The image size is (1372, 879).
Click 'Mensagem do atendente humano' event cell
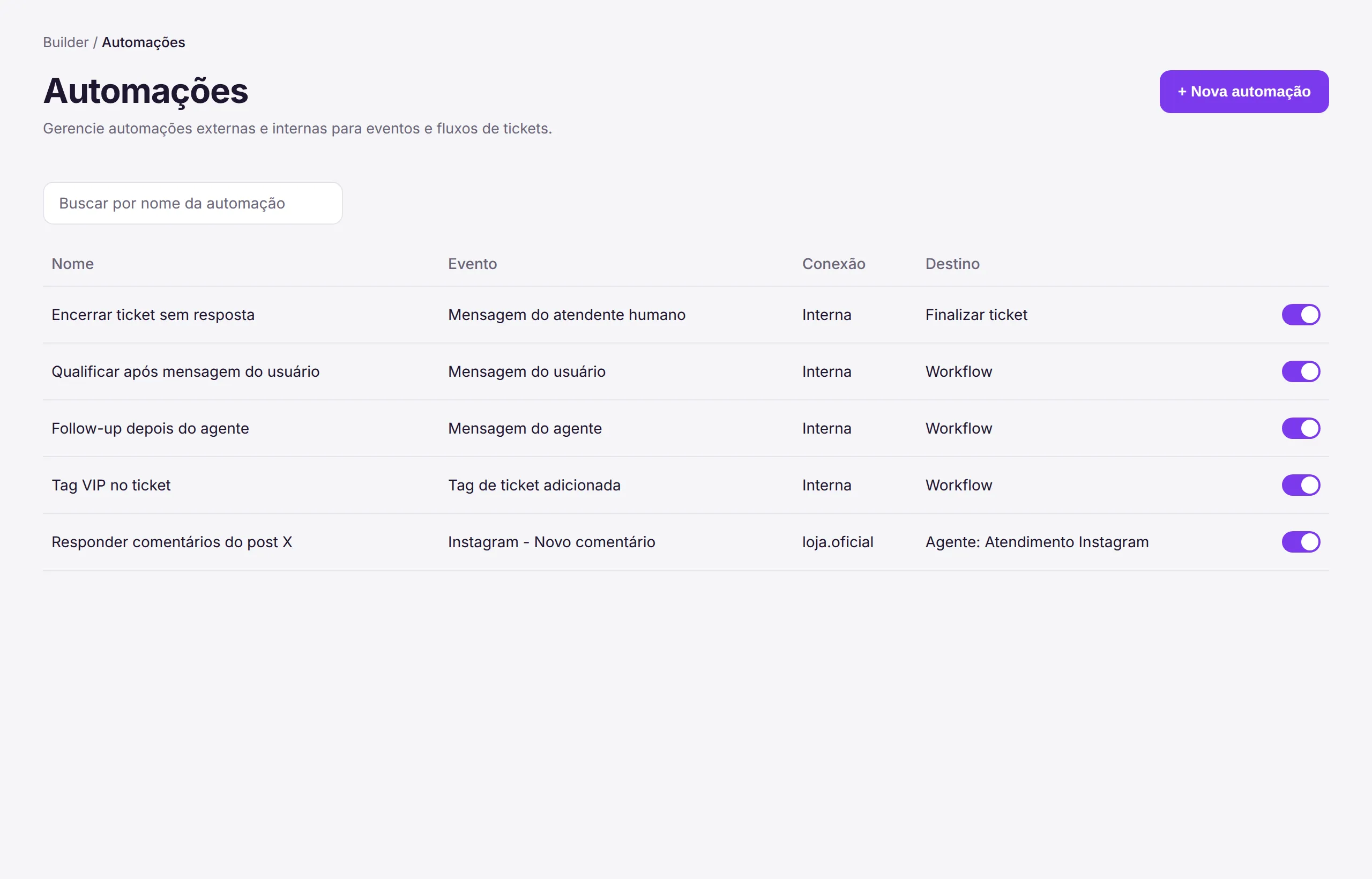click(x=566, y=315)
